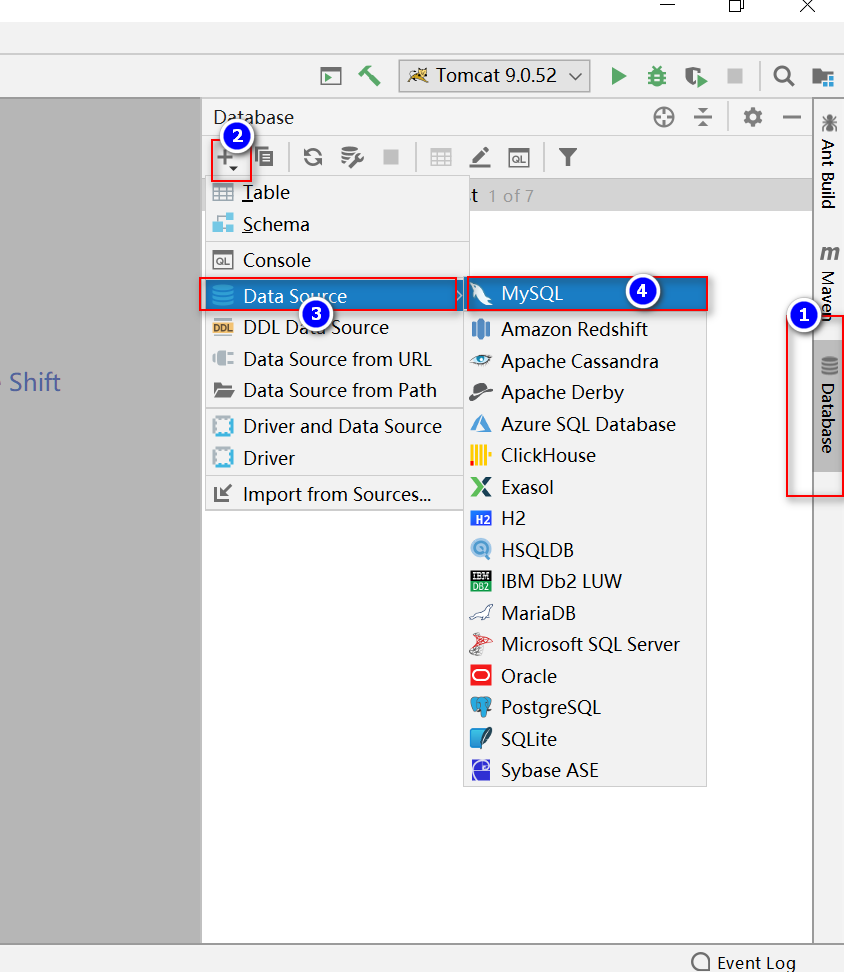Hide the Database tool window with minus icon
This screenshot has height=972, width=844.
click(x=791, y=117)
